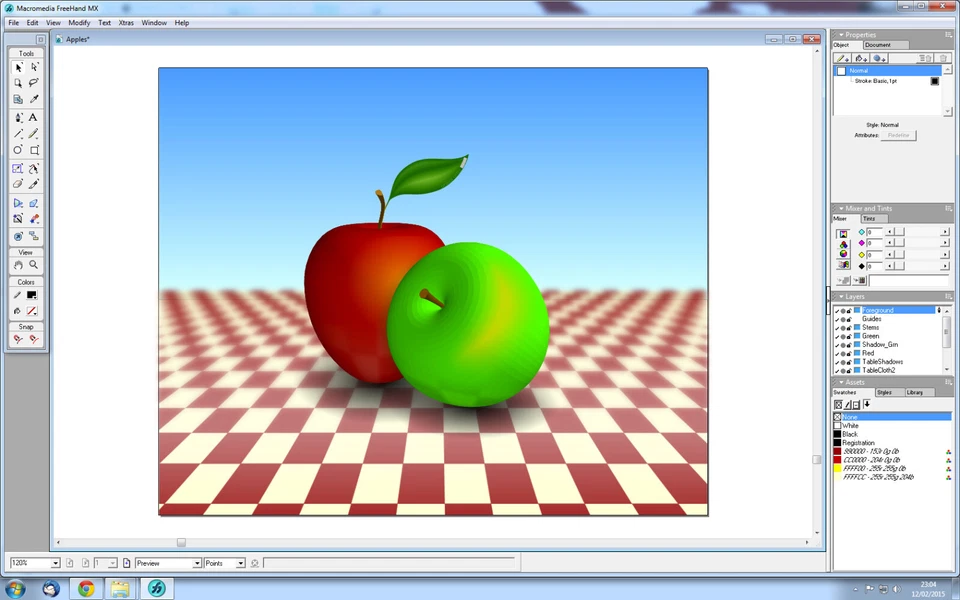Screen dimensions: 960x600
Task: Activate the Zoom tool
Action: click(x=33, y=264)
